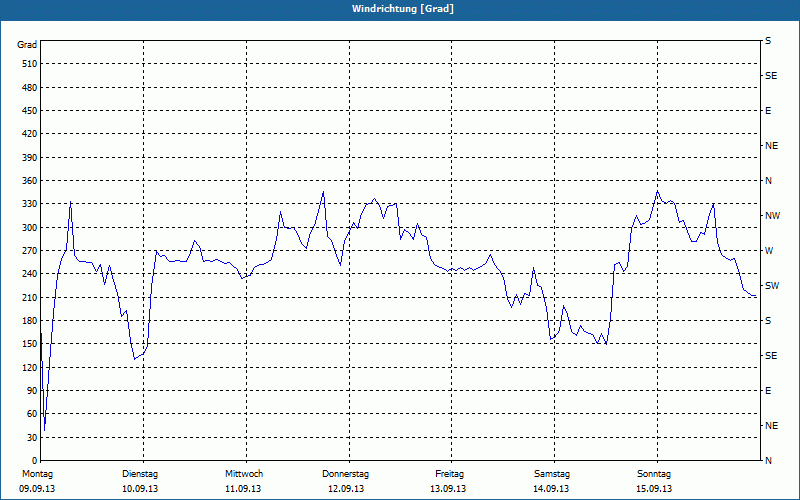Click the 300 degree axis label
The width and height of the screenshot is (800, 500).
(30, 227)
